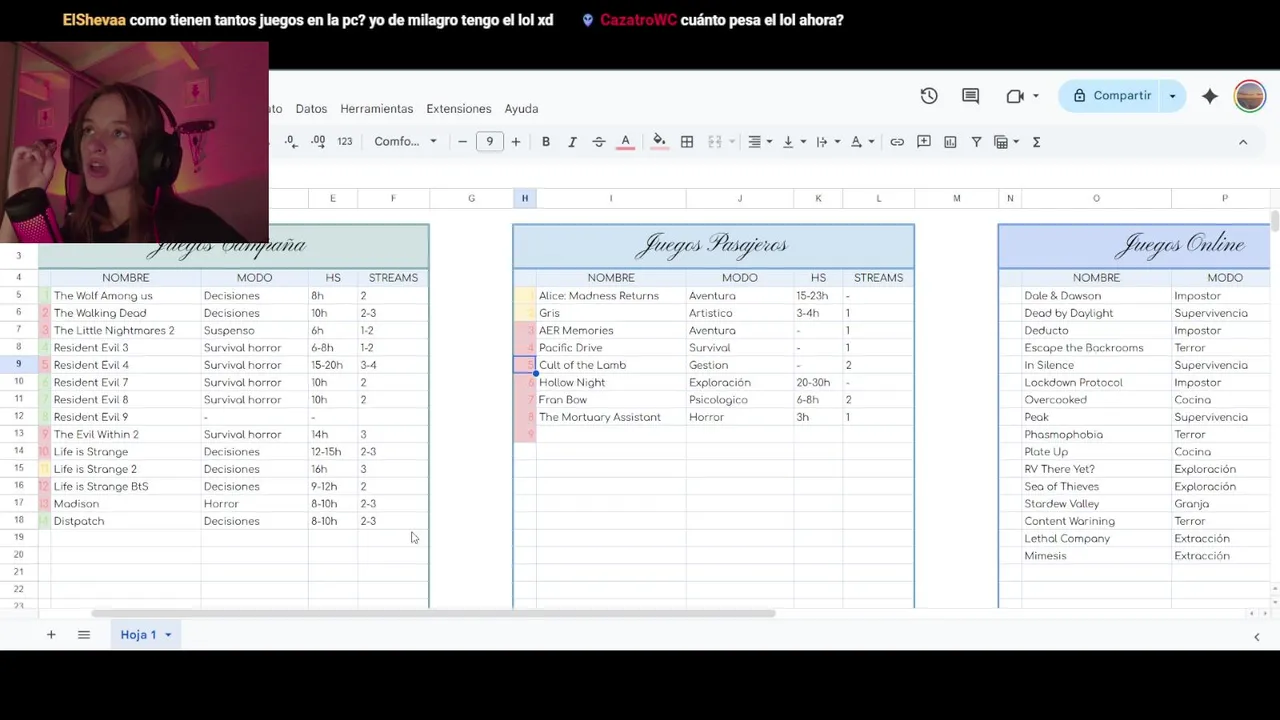Image resolution: width=1280 pixels, height=720 pixels.
Task: Select cell Resident Evil 4
Action: pos(125,365)
